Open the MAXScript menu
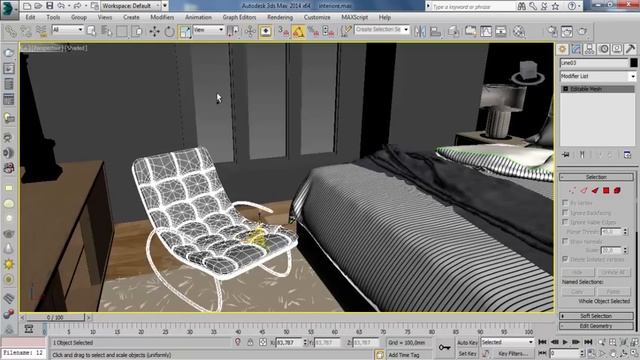The image size is (640, 360). (354, 18)
